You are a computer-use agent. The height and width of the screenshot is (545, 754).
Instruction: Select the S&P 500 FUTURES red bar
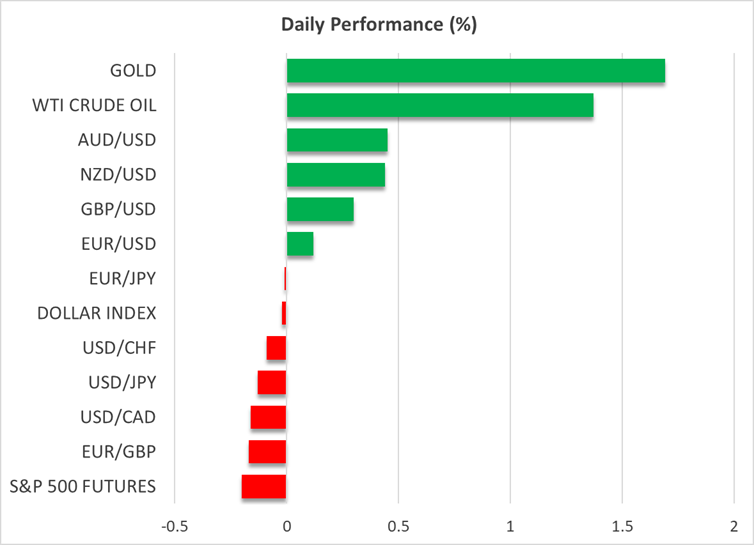point(264,486)
